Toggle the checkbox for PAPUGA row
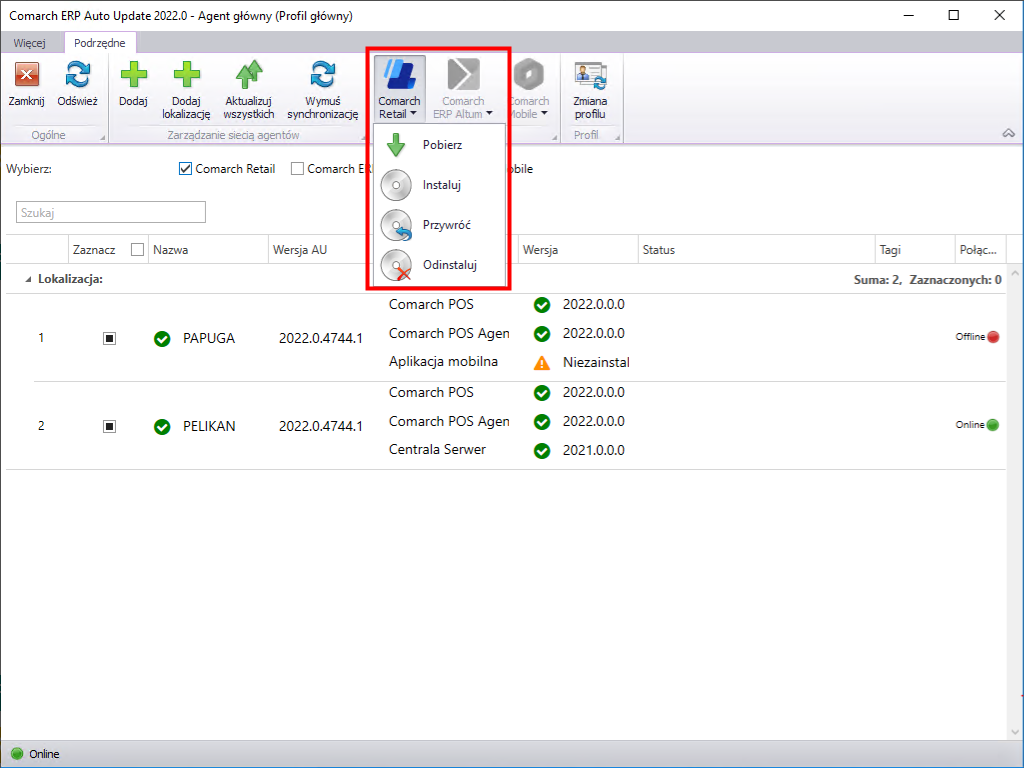This screenshot has height=768, width=1024. [x=110, y=338]
